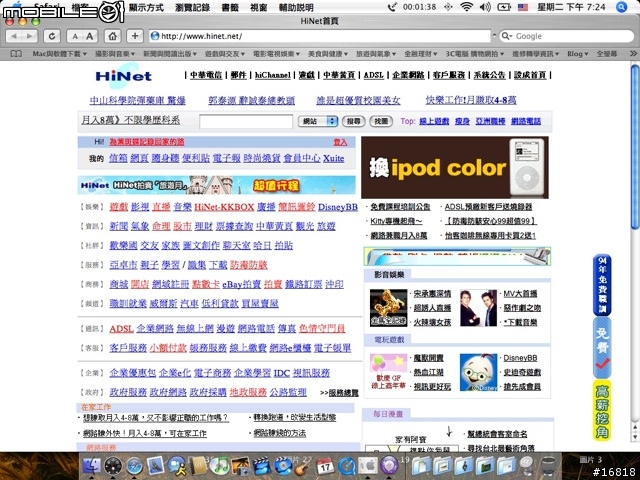
Task: Launch GarageBand guitar icon in the dock
Action: [x=302, y=466]
